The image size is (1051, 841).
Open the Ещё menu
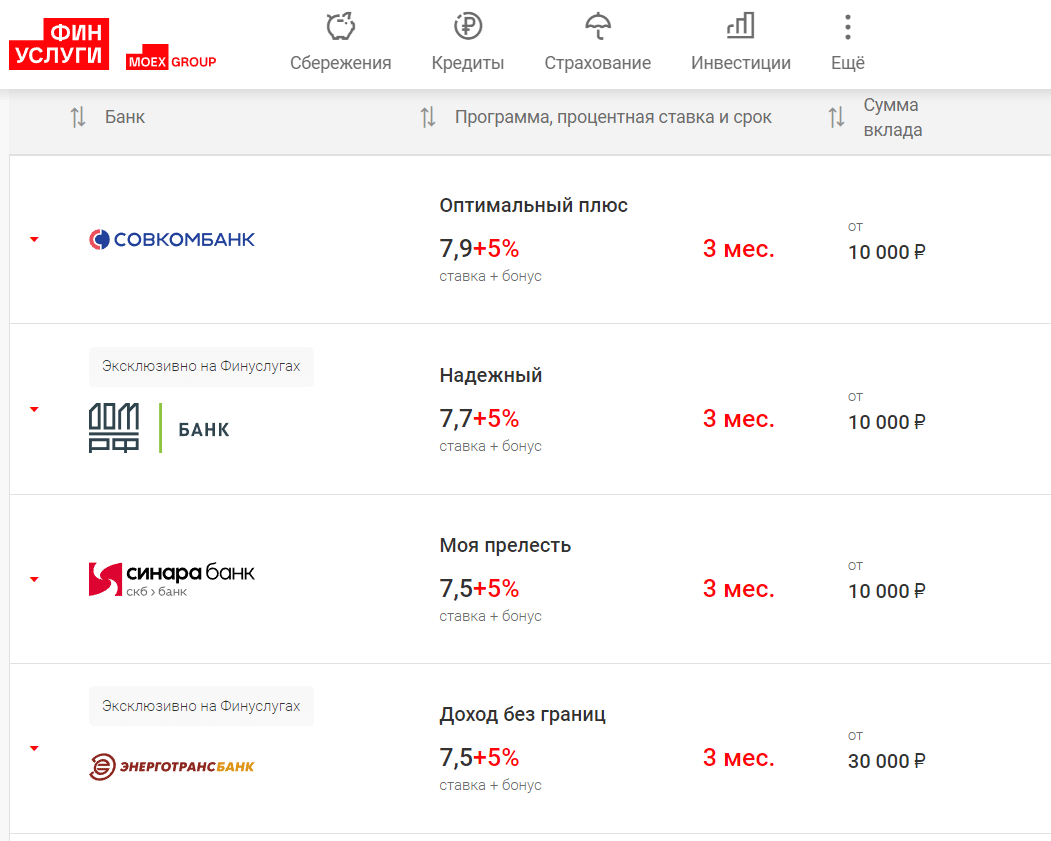(848, 63)
